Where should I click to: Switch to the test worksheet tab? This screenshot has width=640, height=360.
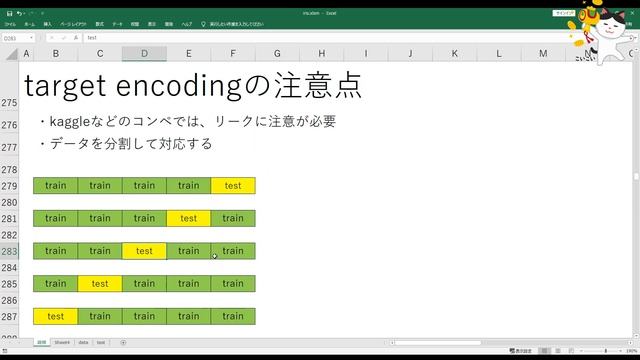101,342
